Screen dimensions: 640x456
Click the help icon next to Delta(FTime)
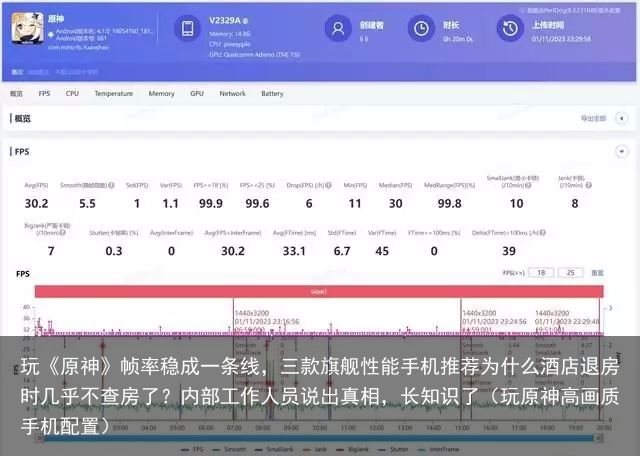coord(543,233)
